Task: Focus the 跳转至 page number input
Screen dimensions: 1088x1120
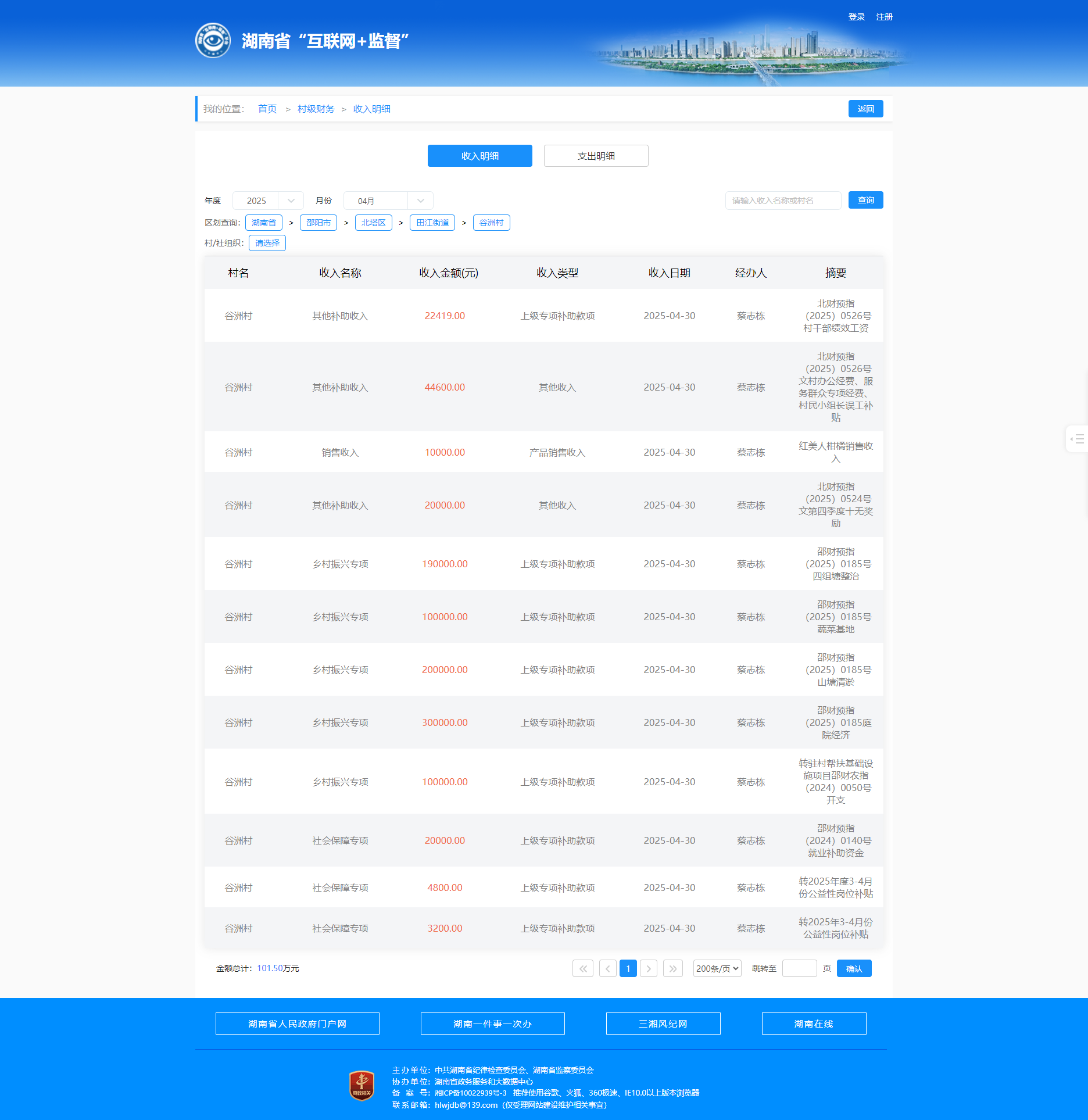Action: click(800, 968)
